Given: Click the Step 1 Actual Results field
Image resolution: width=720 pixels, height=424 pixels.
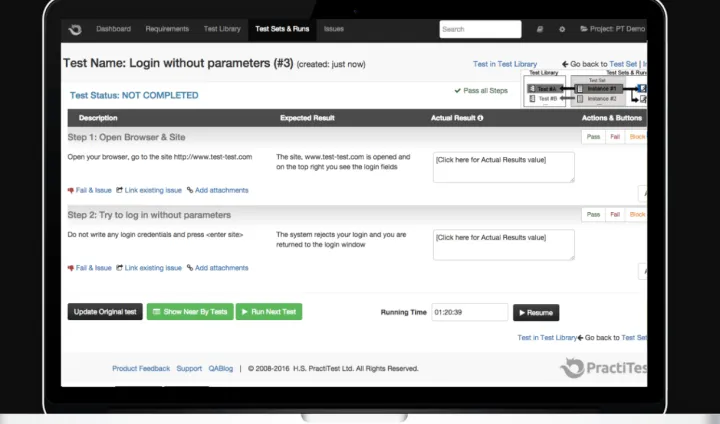Looking at the screenshot, I should 503,166.
